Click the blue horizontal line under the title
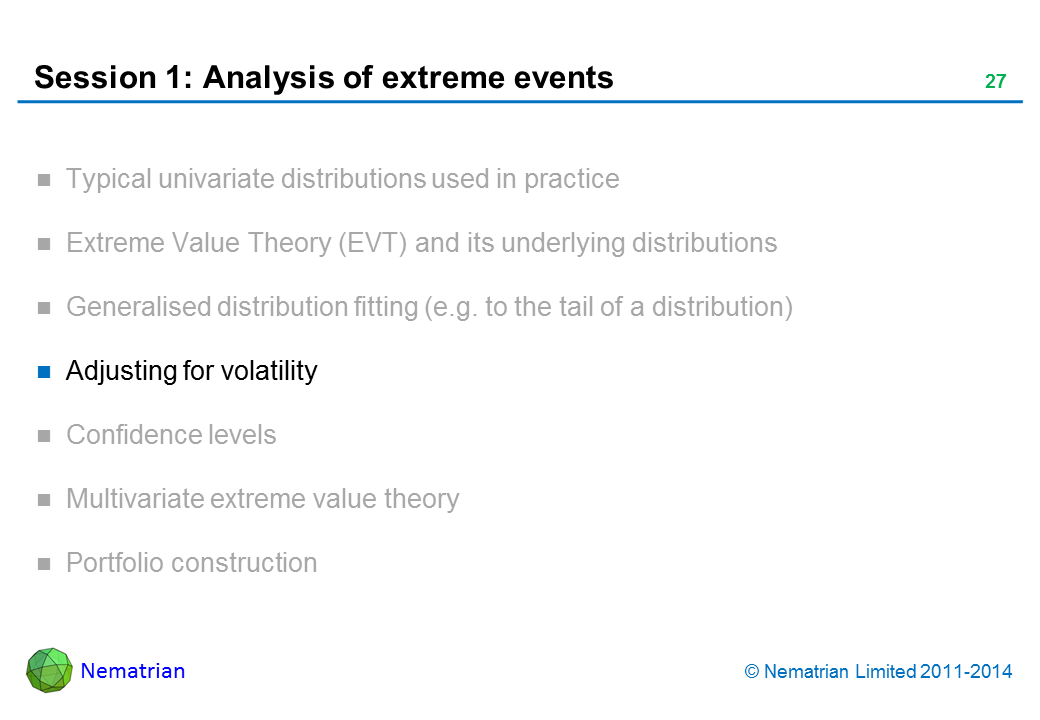The height and width of the screenshot is (720, 1040). pos(520,102)
